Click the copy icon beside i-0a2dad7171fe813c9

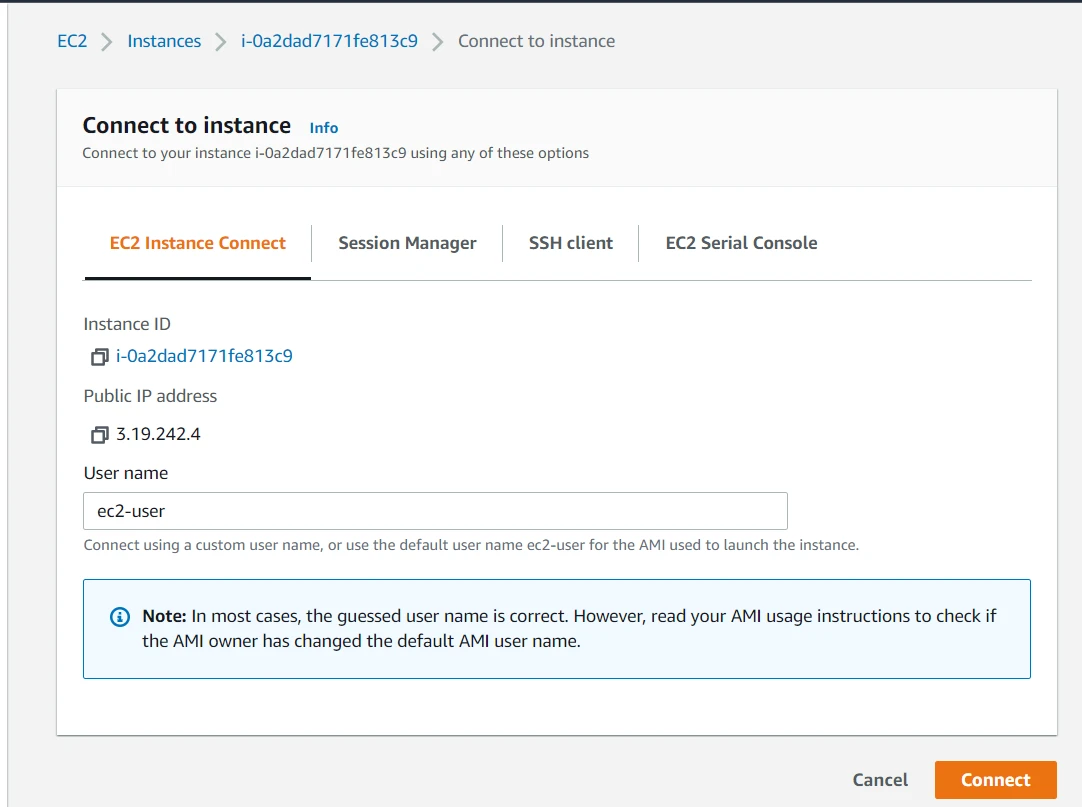click(98, 357)
